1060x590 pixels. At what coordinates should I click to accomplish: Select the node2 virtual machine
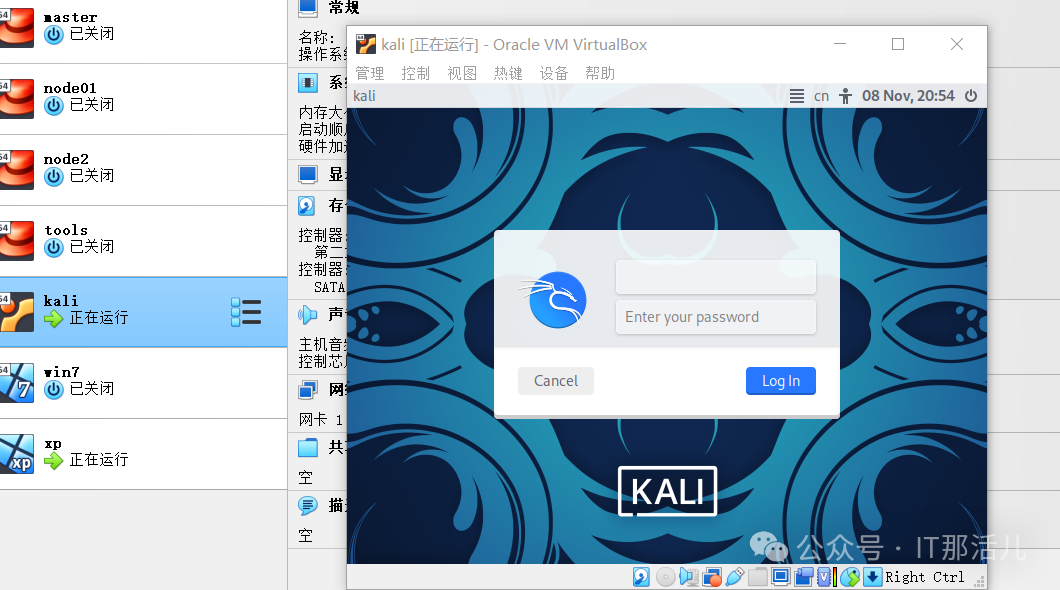pyautogui.click(x=143, y=170)
